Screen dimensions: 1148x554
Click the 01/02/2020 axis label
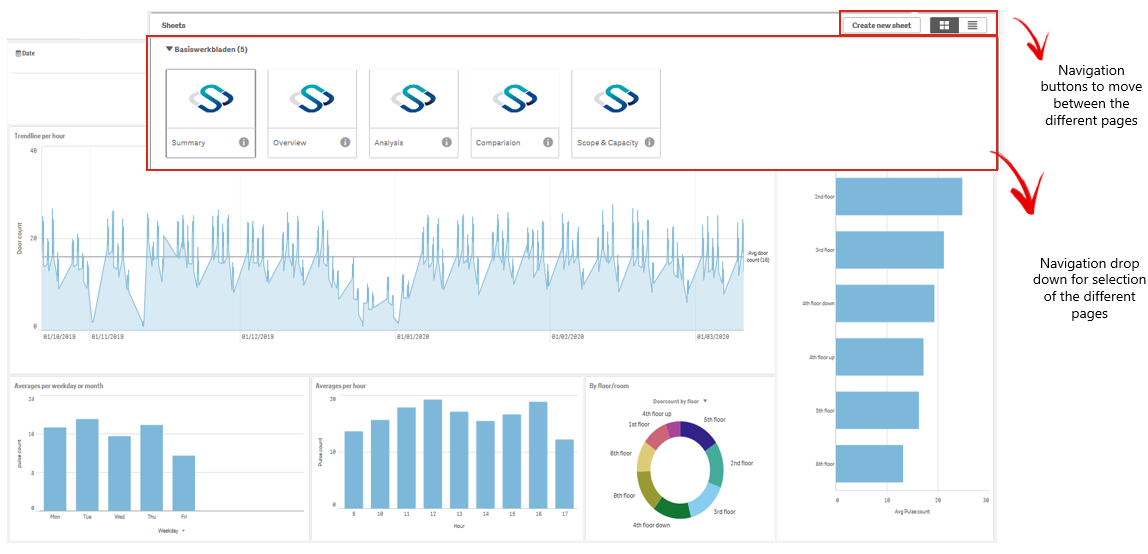(x=567, y=337)
